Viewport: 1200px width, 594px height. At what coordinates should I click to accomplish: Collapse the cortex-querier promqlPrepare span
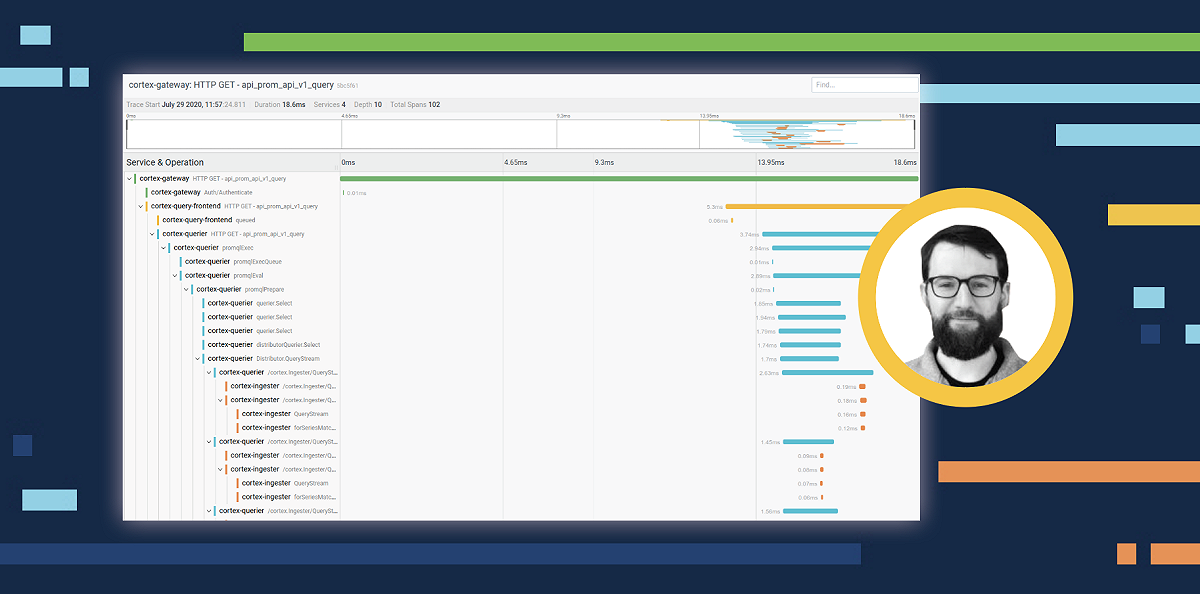coord(186,289)
